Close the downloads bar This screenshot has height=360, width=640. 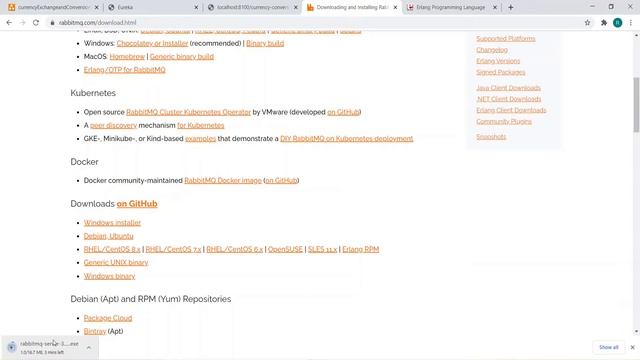pyautogui.click(x=633, y=347)
